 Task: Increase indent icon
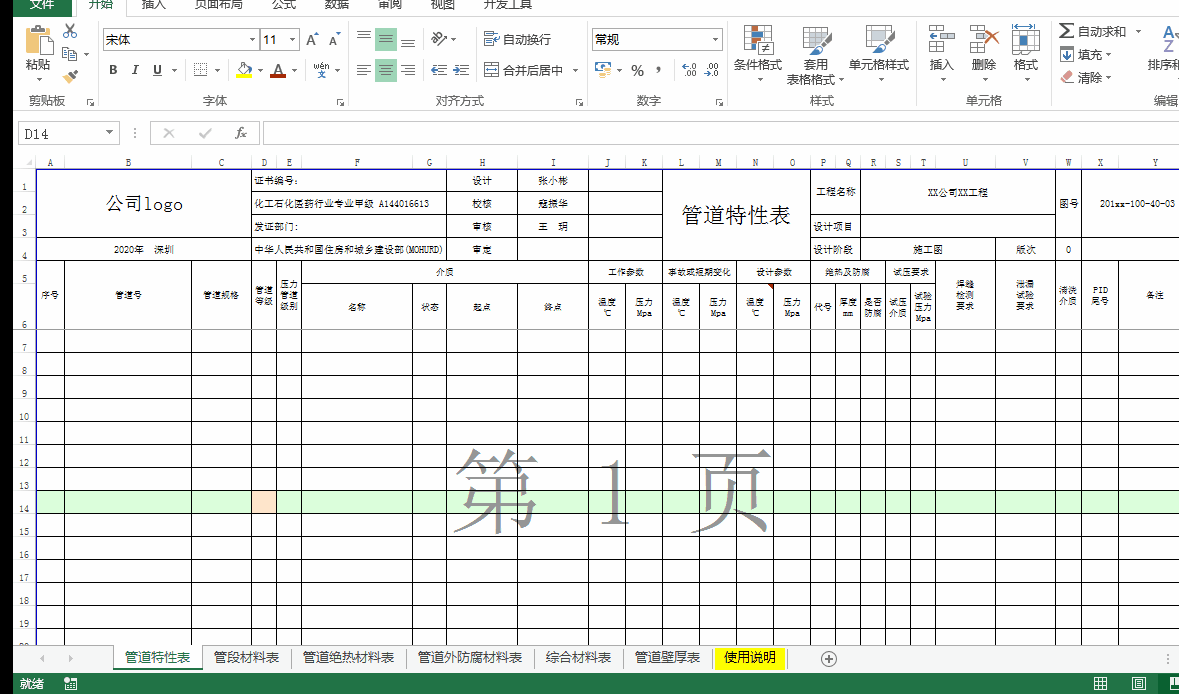(462, 70)
